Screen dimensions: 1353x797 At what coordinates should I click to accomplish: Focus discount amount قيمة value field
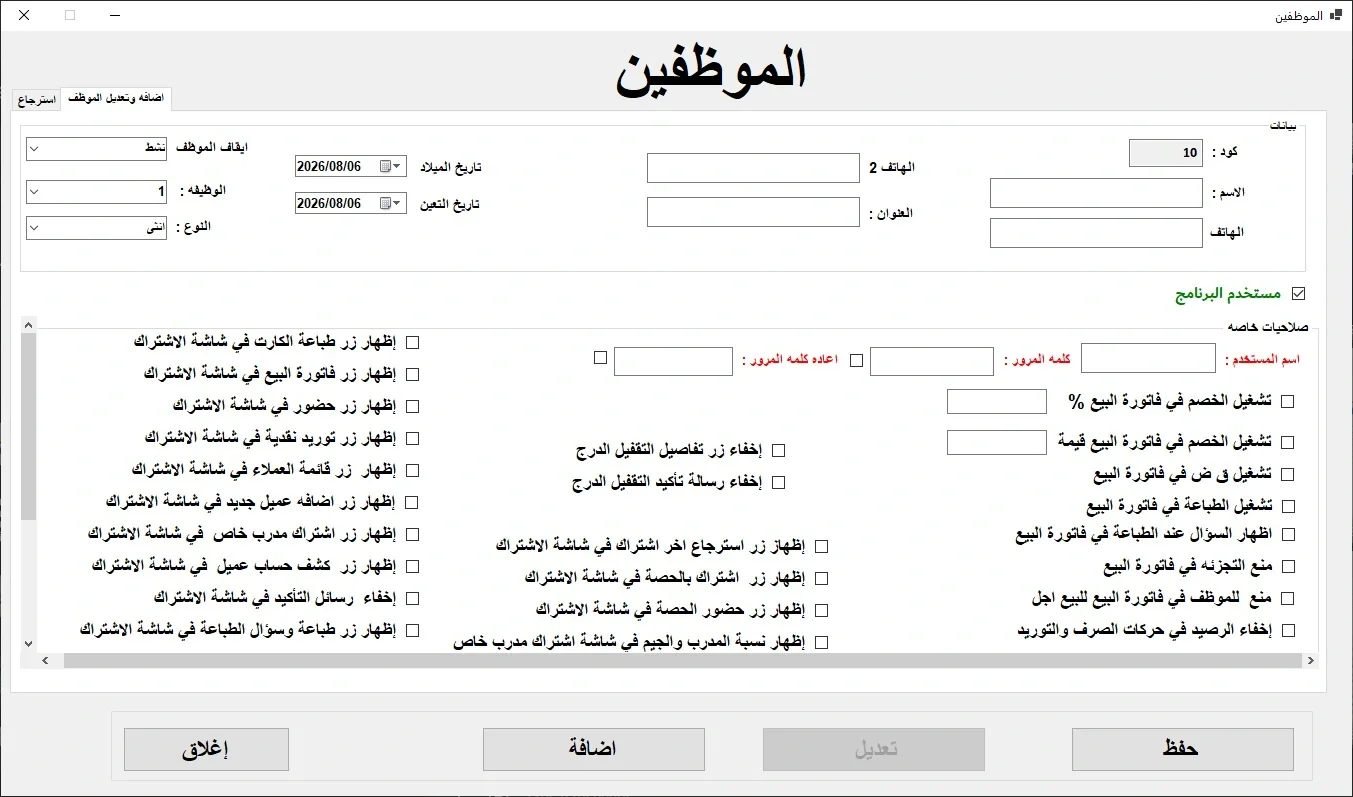tap(996, 442)
